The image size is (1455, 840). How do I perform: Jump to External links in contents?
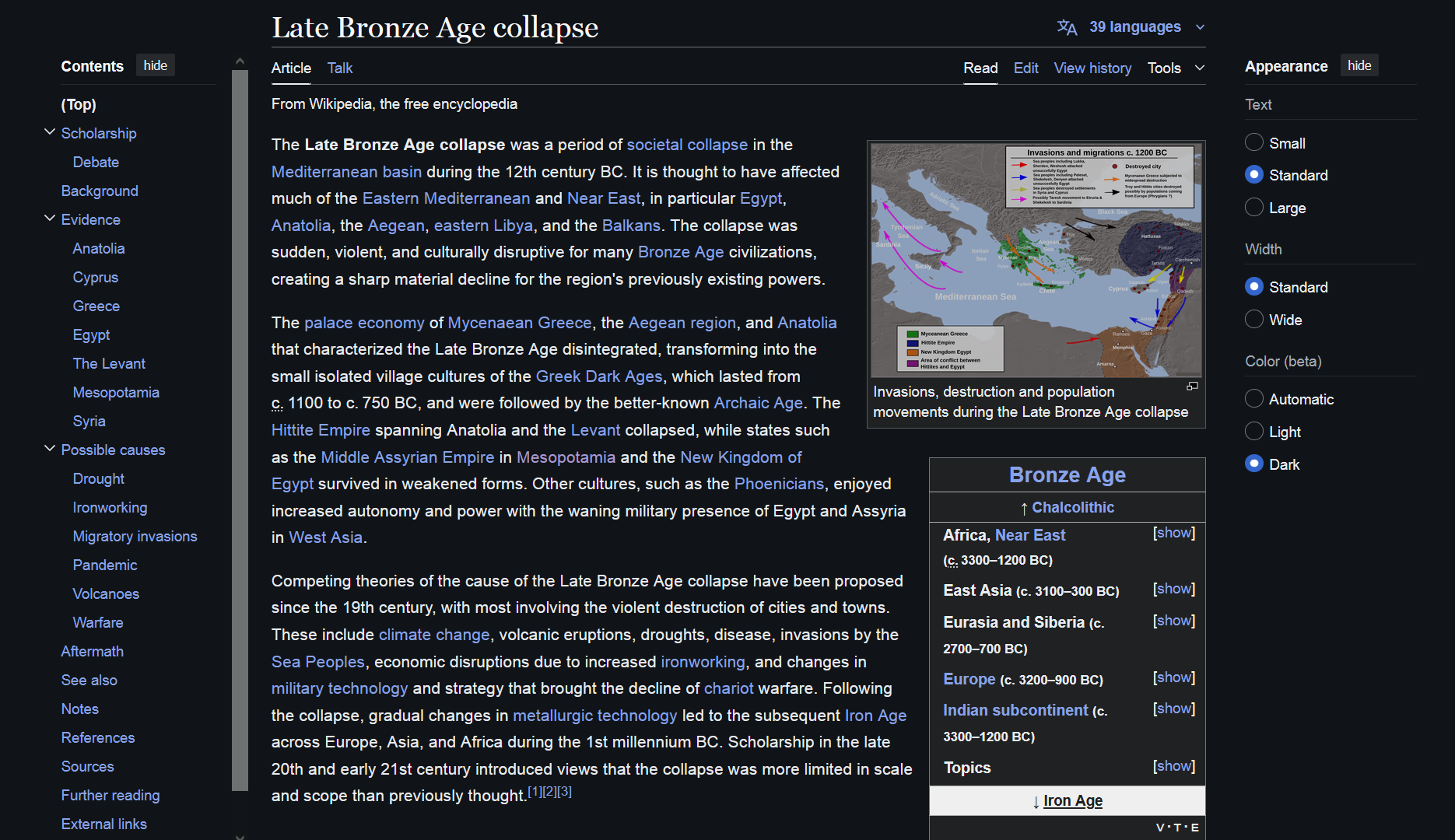104,824
